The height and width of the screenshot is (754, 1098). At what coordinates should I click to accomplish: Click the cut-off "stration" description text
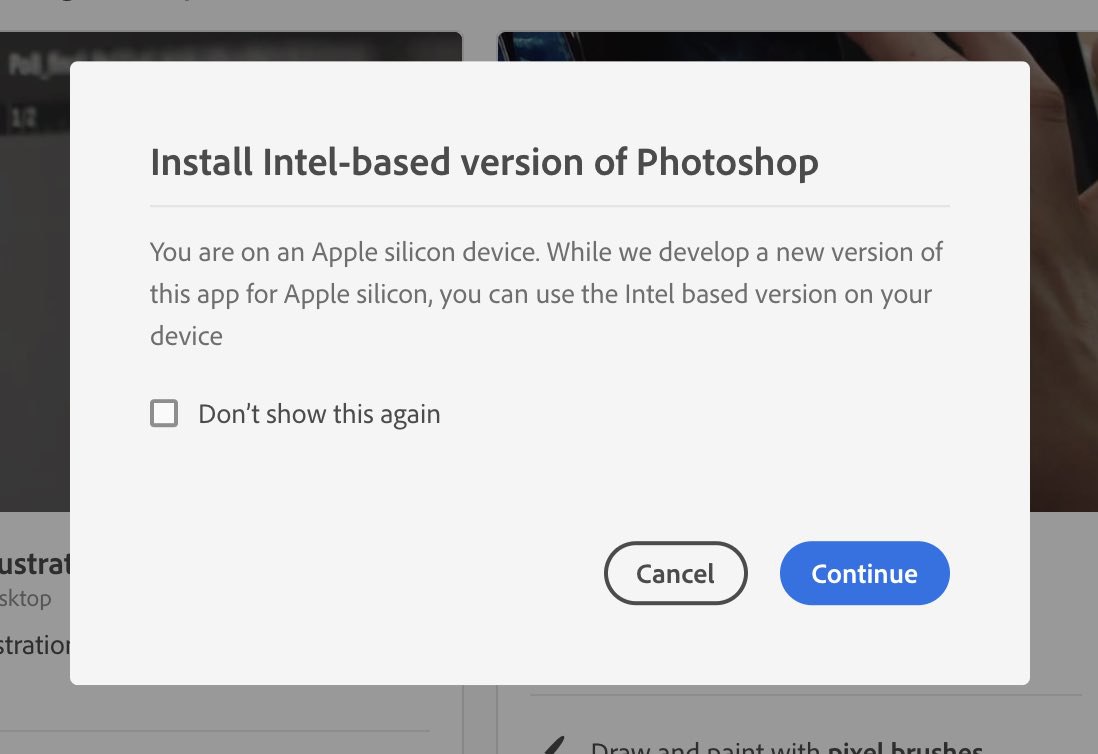[x=35, y=645]
